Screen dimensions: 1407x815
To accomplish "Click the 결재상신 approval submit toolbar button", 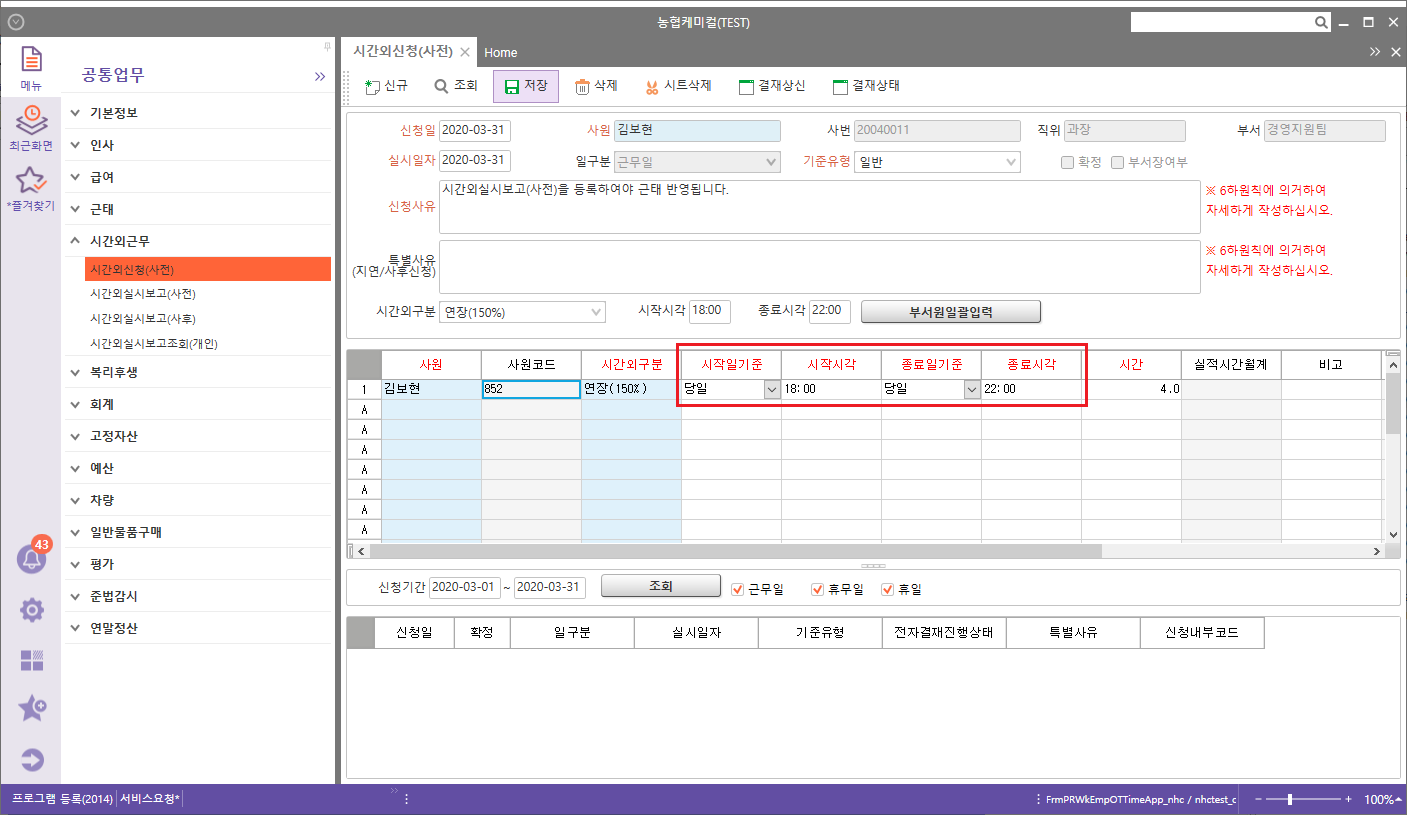I will tap(771, 87).
